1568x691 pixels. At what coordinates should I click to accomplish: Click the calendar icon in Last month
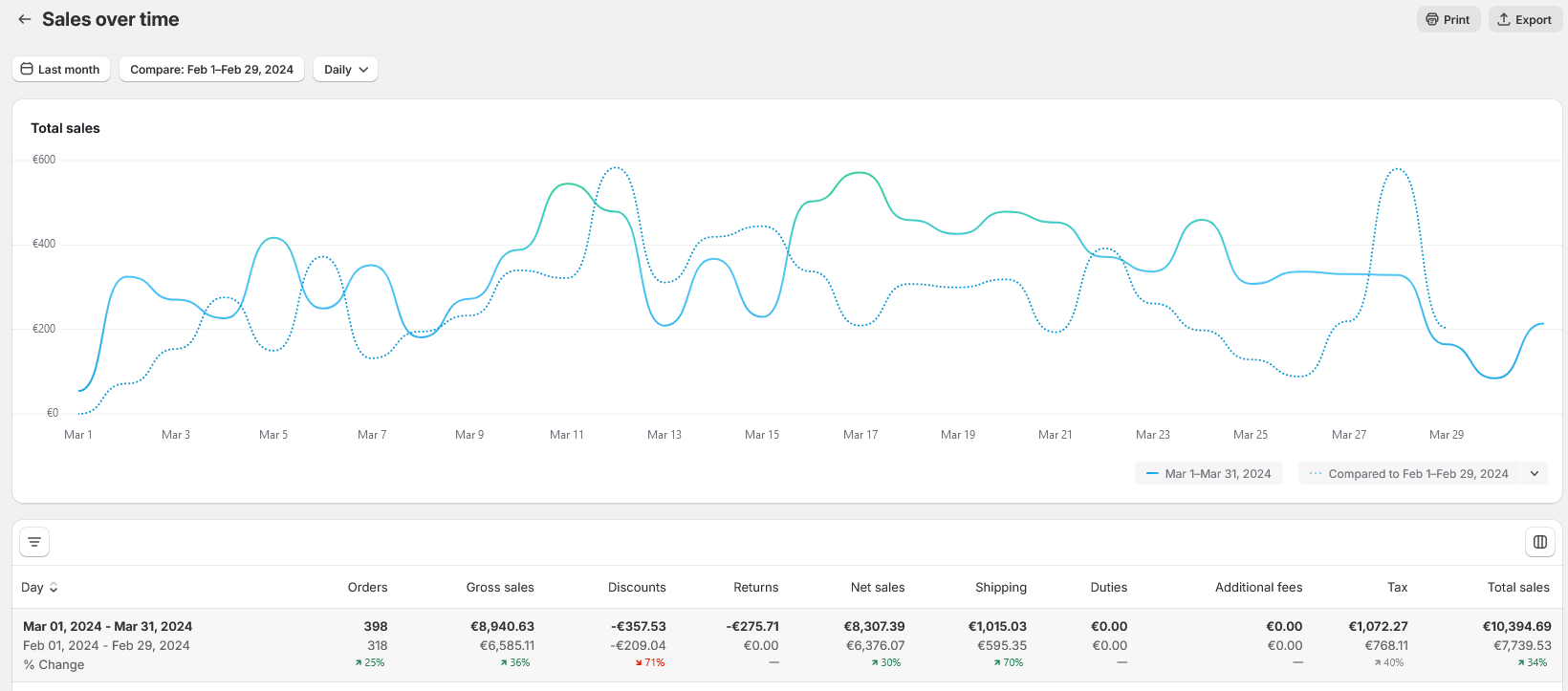27,70
